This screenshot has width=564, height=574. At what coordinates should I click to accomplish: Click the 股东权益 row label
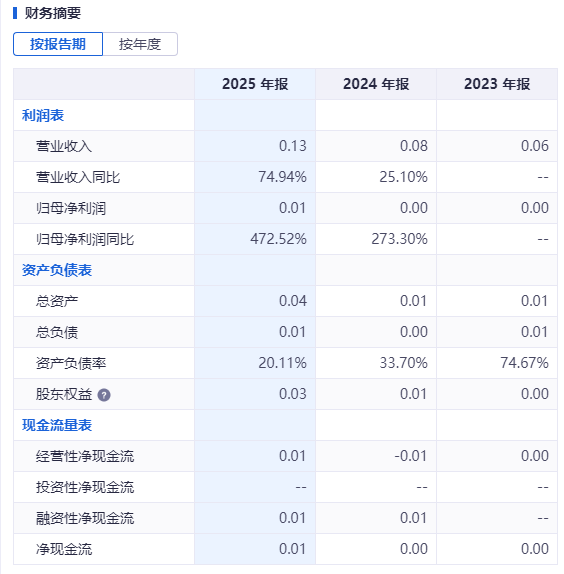64,394
